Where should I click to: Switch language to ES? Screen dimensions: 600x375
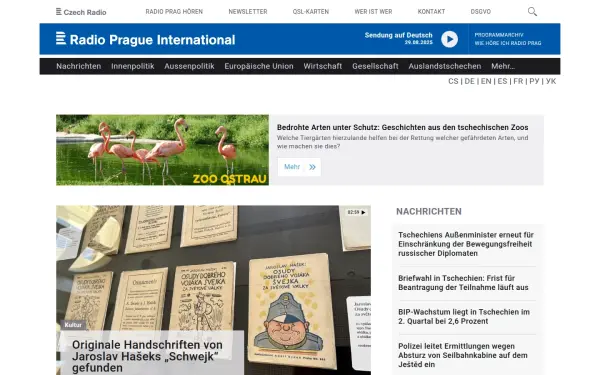(502, 81)
